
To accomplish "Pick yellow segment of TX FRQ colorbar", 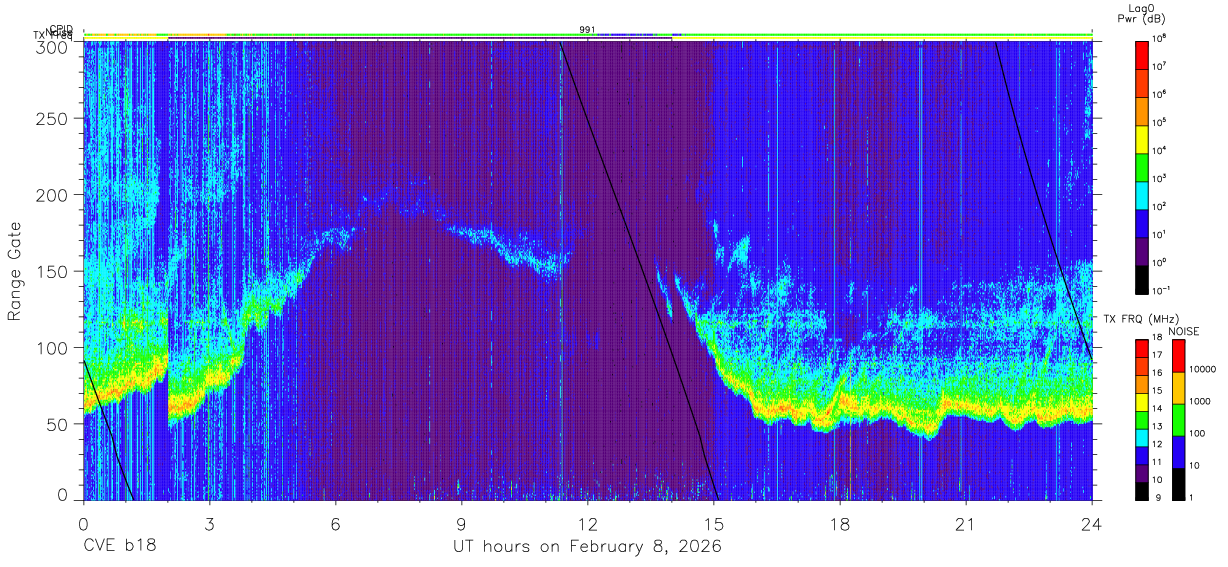I will tap(1141, 402).
